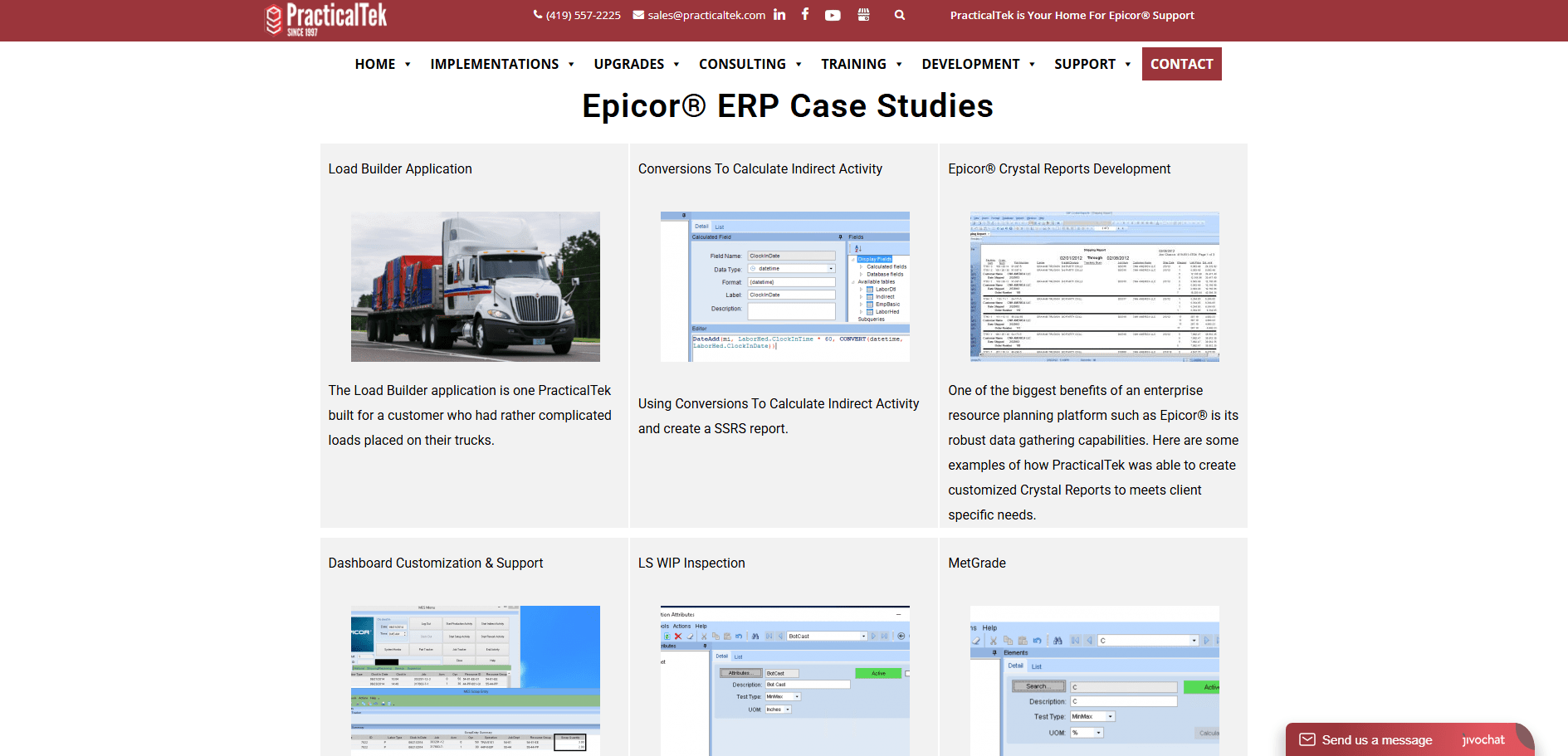Expand the DEVELOPMENT menu arrow

click(1032, 65)
